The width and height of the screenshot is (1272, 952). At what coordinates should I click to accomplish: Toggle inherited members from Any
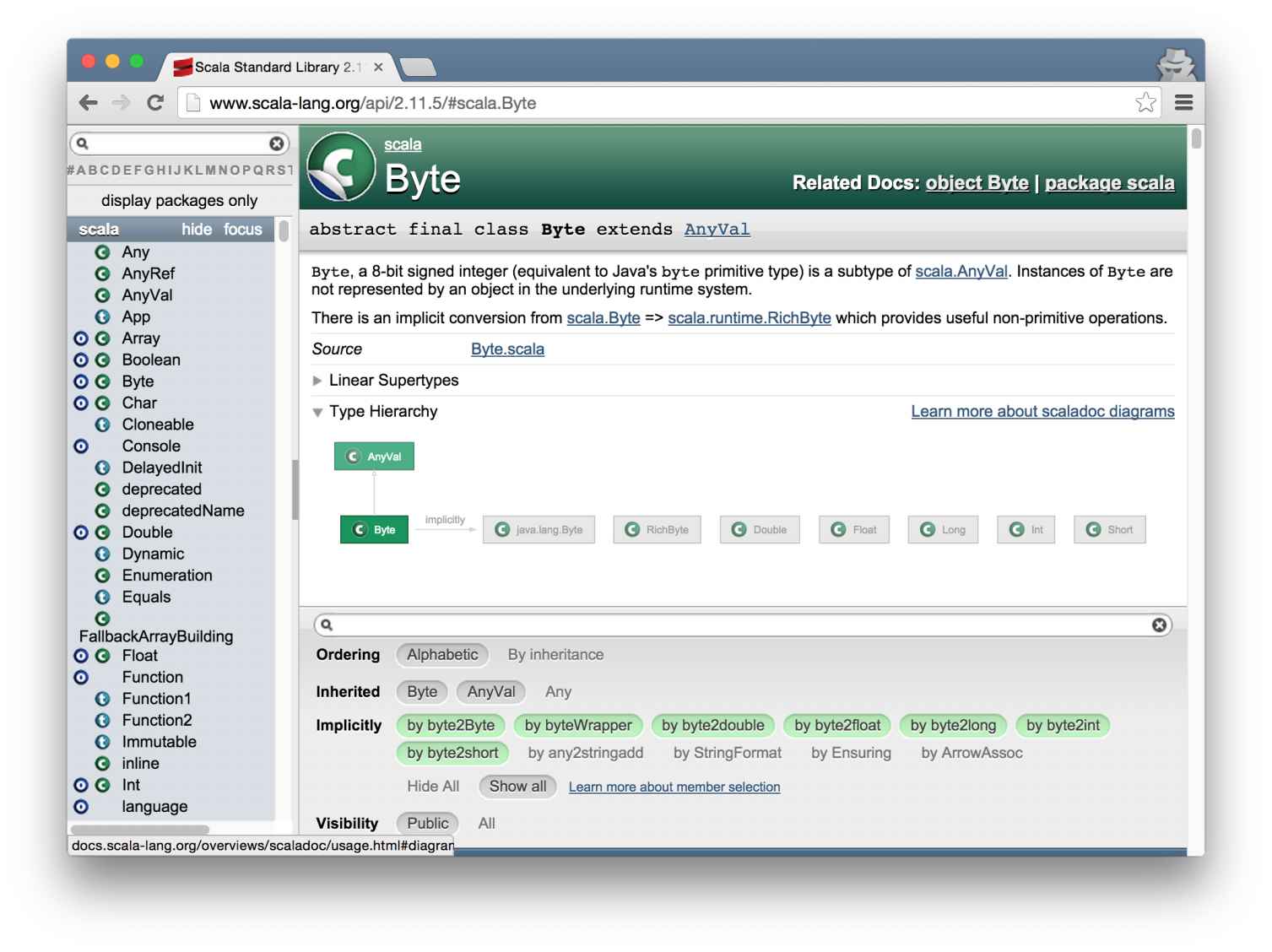click(x=558, y=692)
